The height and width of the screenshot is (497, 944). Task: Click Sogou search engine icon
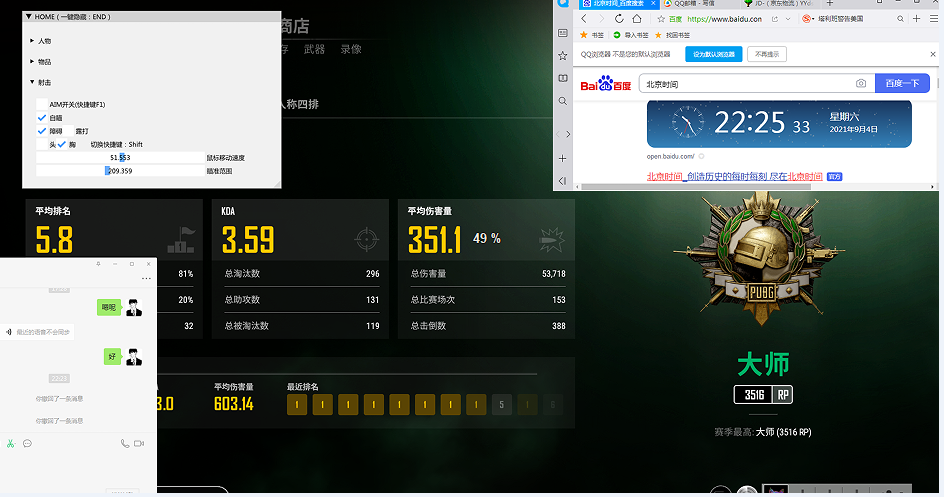pyautogui.click(x=806, y=19)
